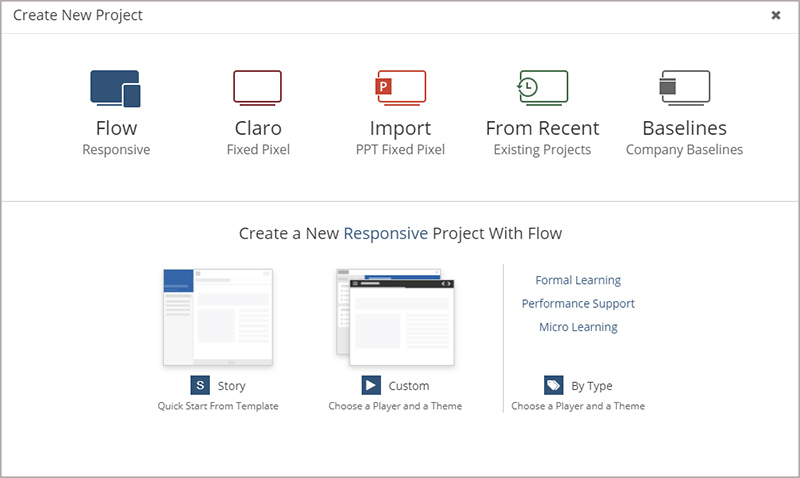Choose the Performance Support link
The height and width of the screenshot is (478, 800).
tap(578, 303)
